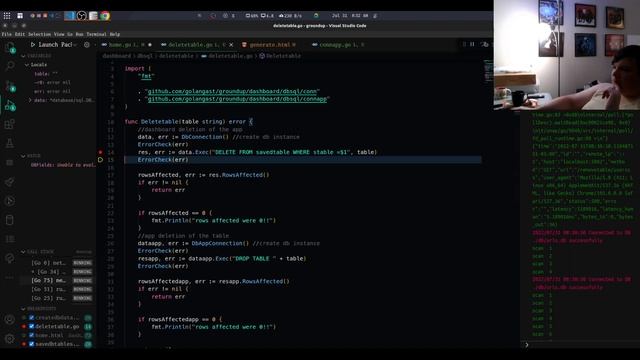Image resolution: width=640 pixels, height=360 pixels.
Task: Open the Manage gear at activity bar bottom
Action: (10, 338)
